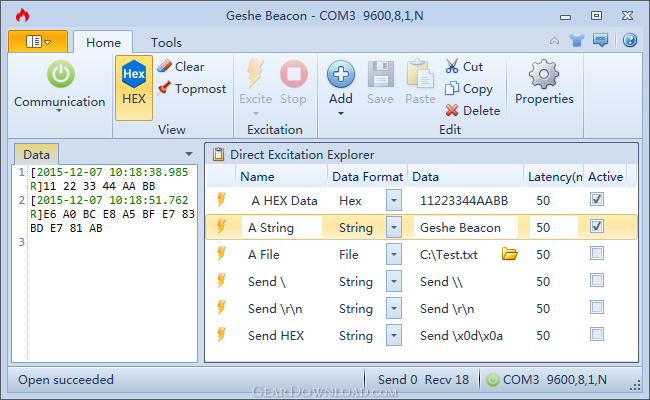Click lightning icon of Send \ row
This screenshot has width=650, height=400.
[x=222, y=280]
